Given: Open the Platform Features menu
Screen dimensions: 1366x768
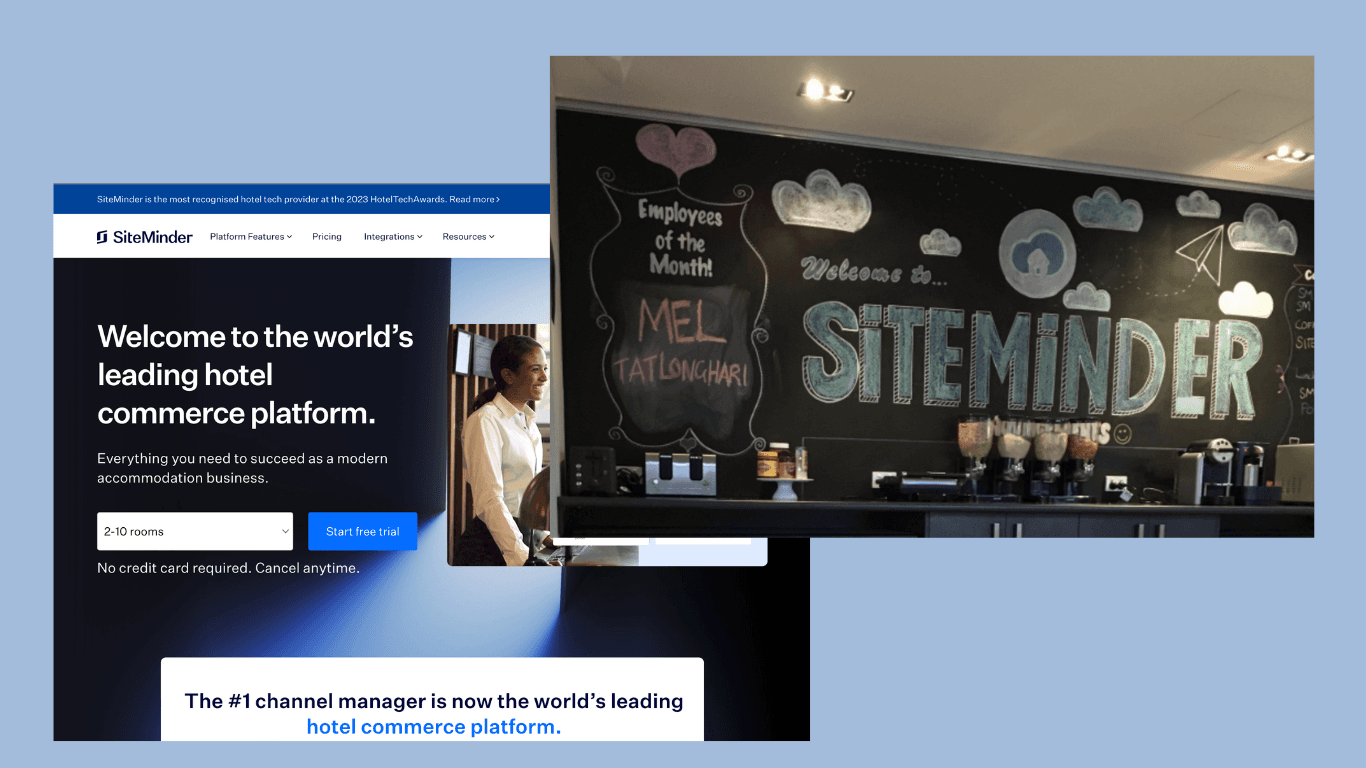Looking at the screenshot, I should (x=251, y=237).
